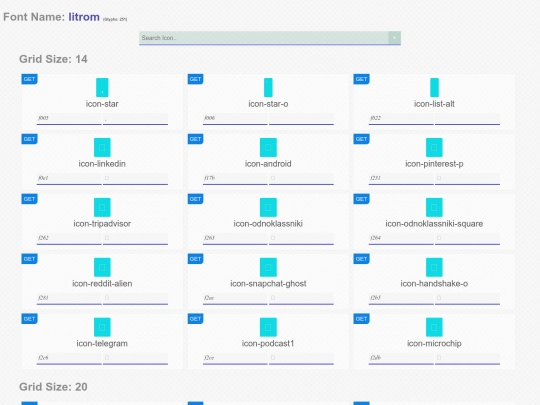
Task: Get the icon-tripadvisor icon
Action: pos(29,199)
